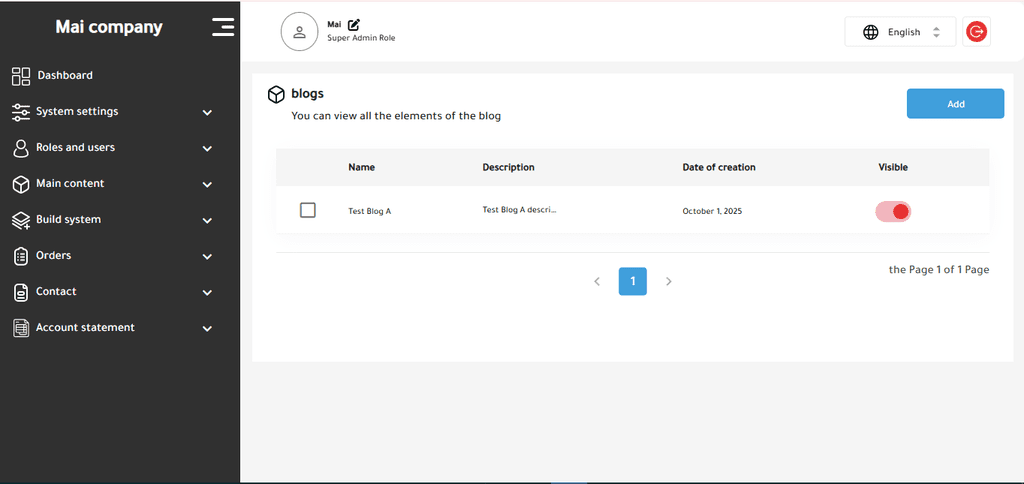Click the Main content cube icon
The image size is (1024, 484).
(x=21, y=184)
